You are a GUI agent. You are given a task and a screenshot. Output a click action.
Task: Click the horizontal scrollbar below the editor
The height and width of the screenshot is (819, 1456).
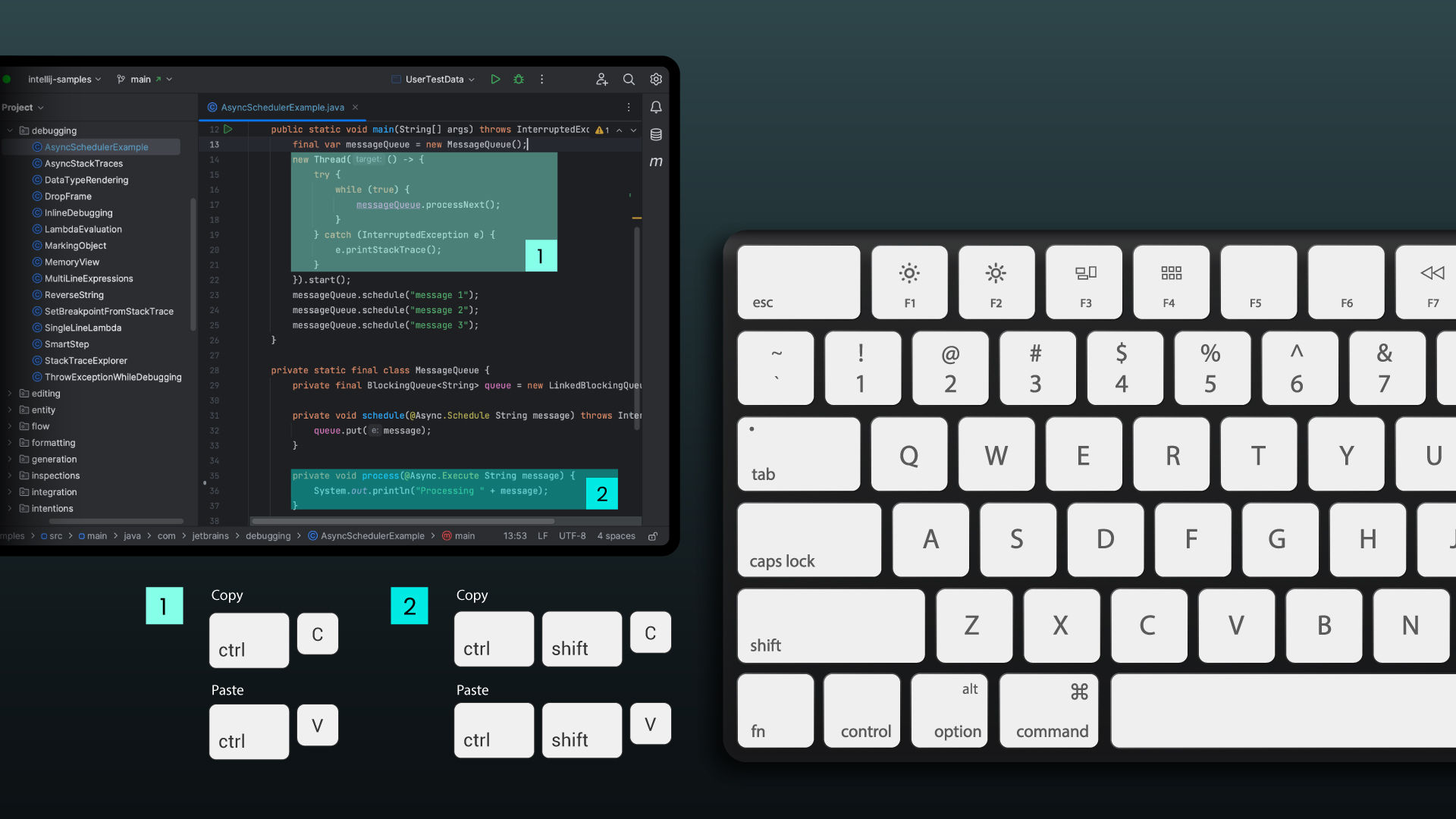(402, 521)
